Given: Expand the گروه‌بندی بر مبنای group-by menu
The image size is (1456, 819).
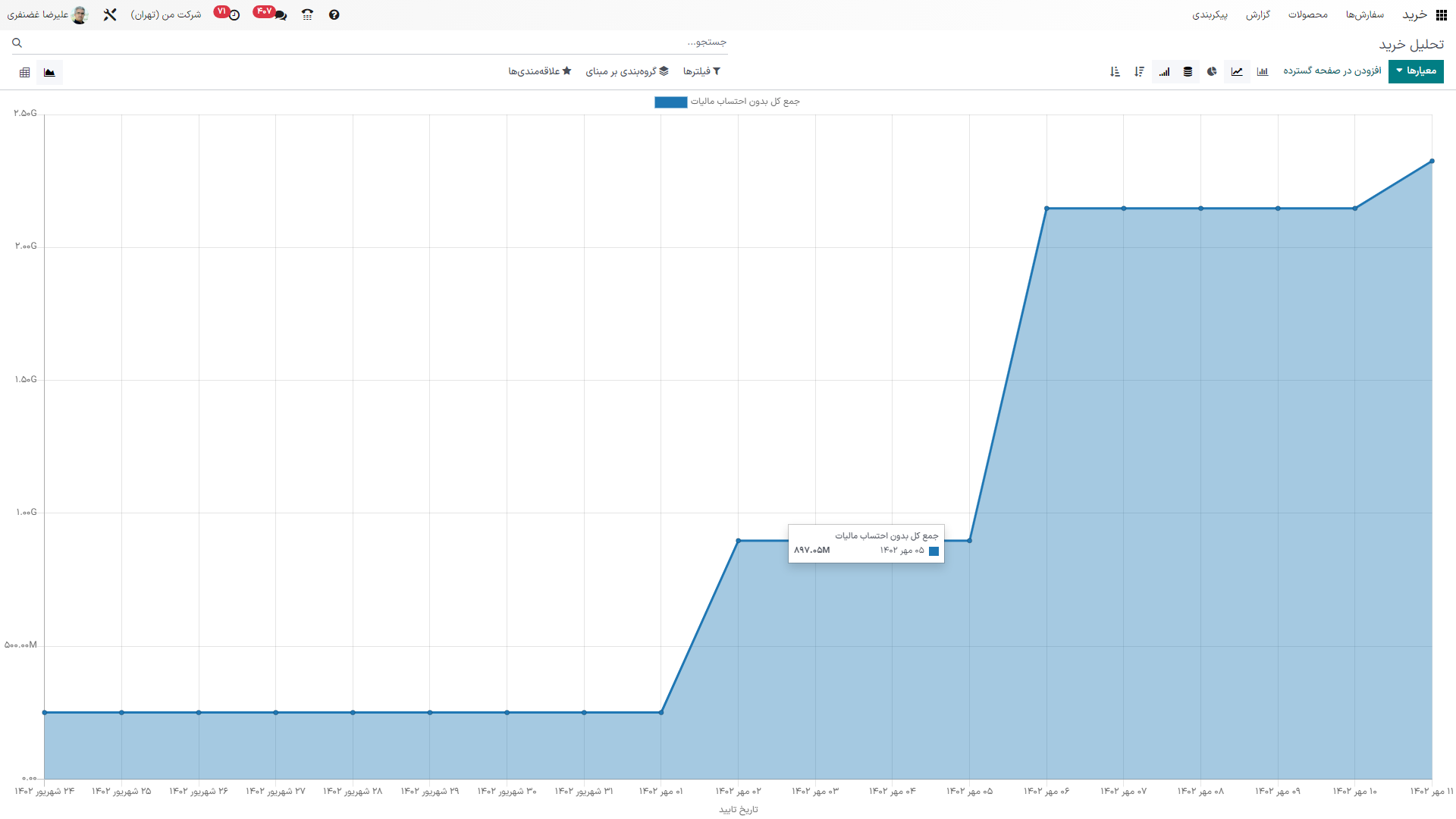Looking at the screenshot, I should pos(627,71).
